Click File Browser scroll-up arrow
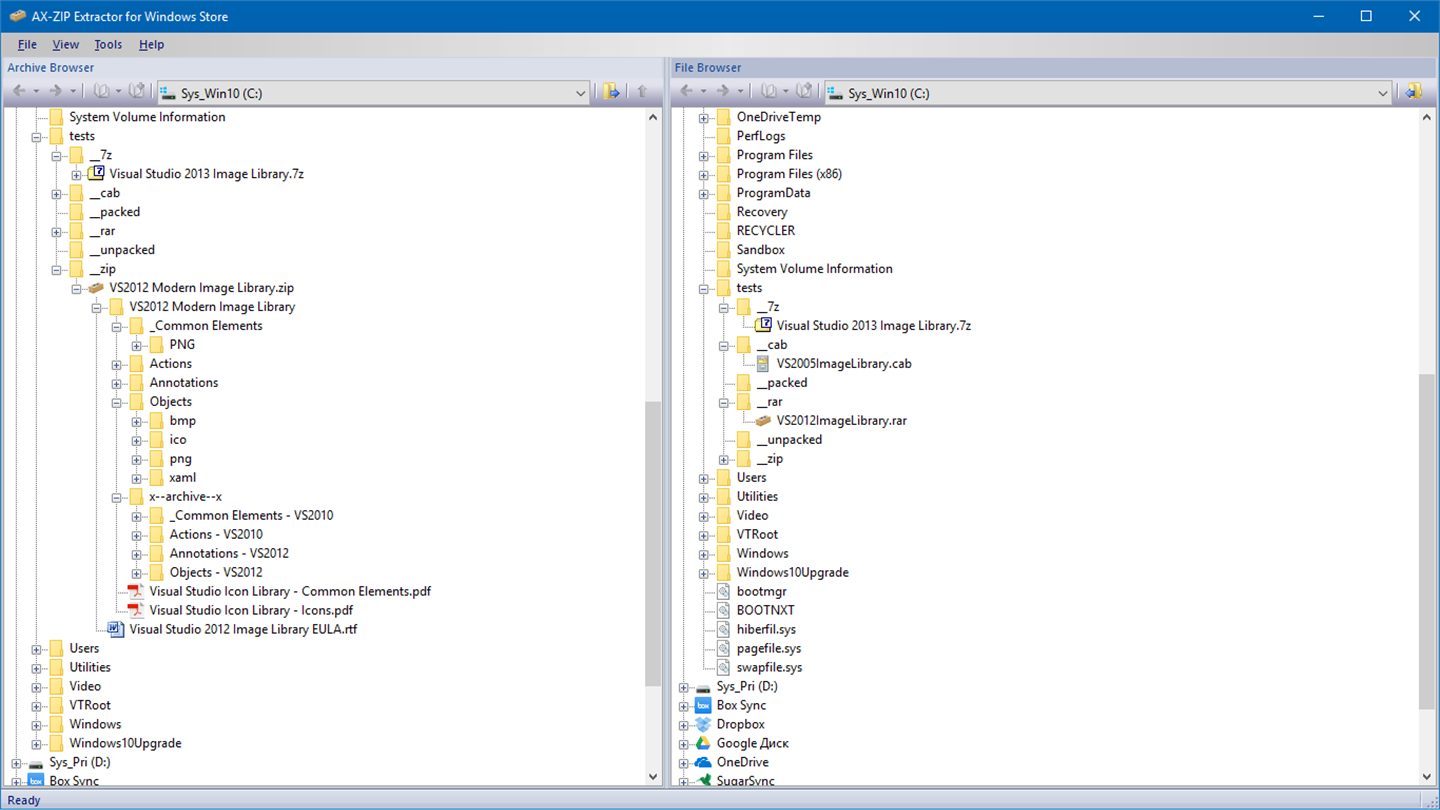The width and height of the screenshot is (1440, 810). (x=1426, y=117)
